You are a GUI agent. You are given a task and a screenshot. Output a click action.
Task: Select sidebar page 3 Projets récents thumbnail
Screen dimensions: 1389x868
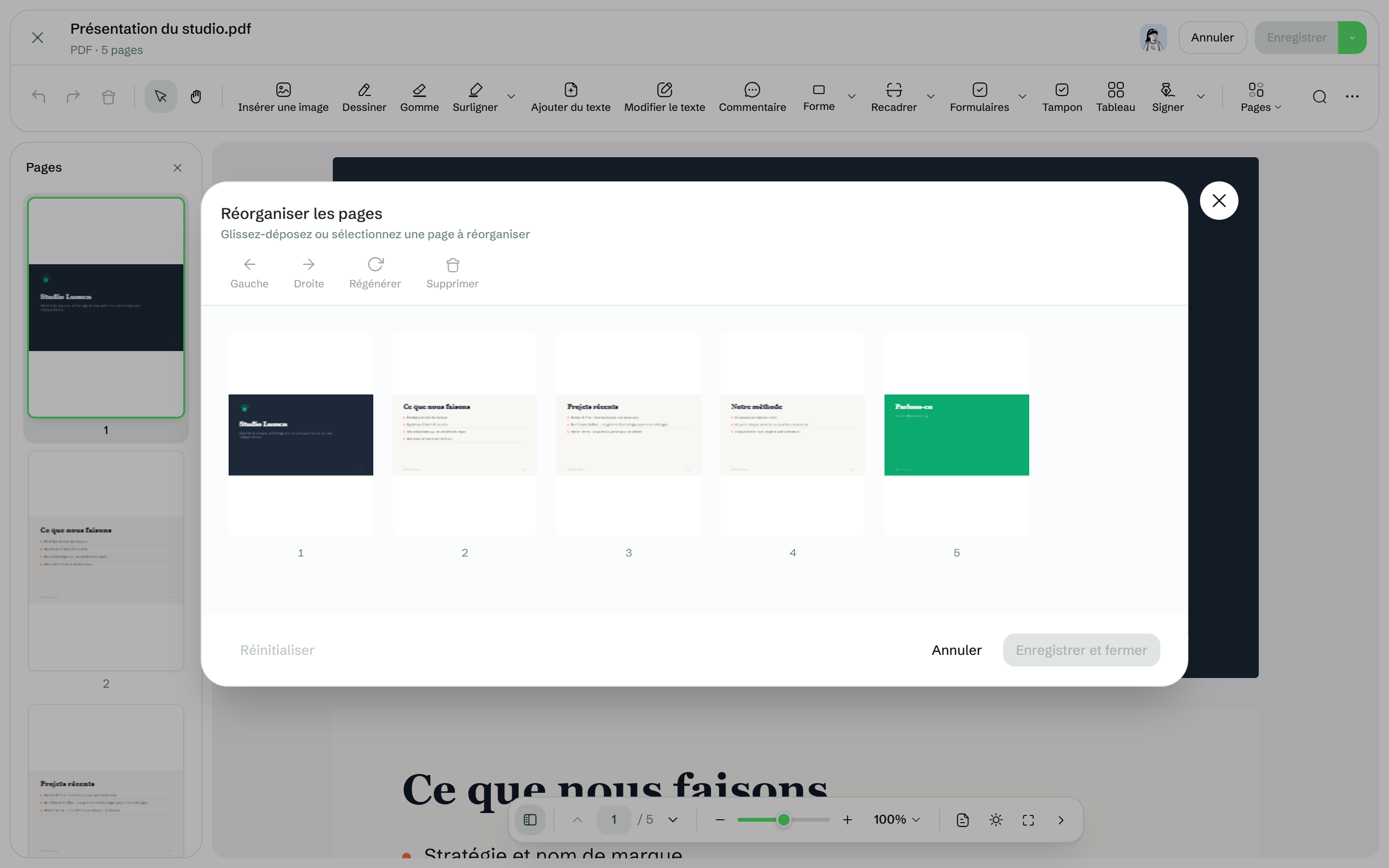tap(106, 781)
